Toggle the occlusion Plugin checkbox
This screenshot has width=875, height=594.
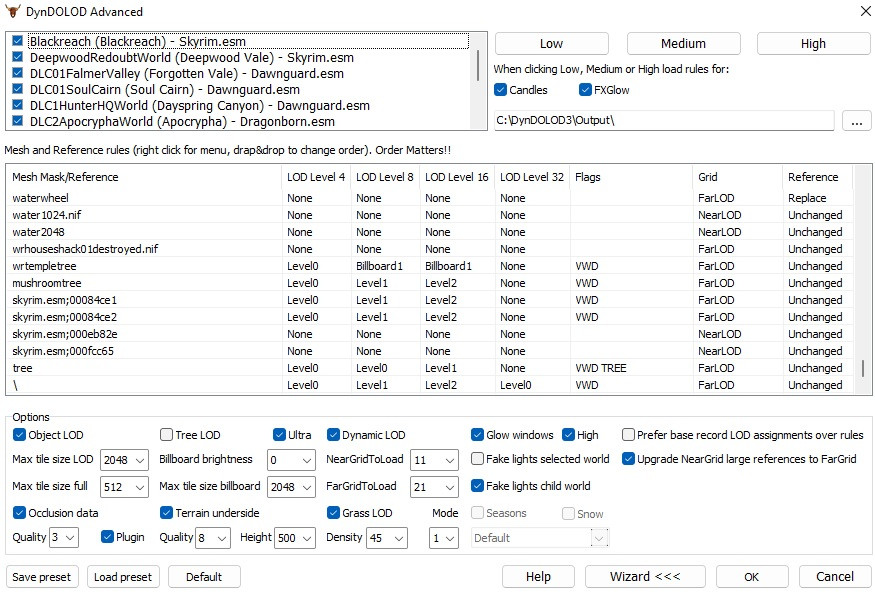(108, 537)
